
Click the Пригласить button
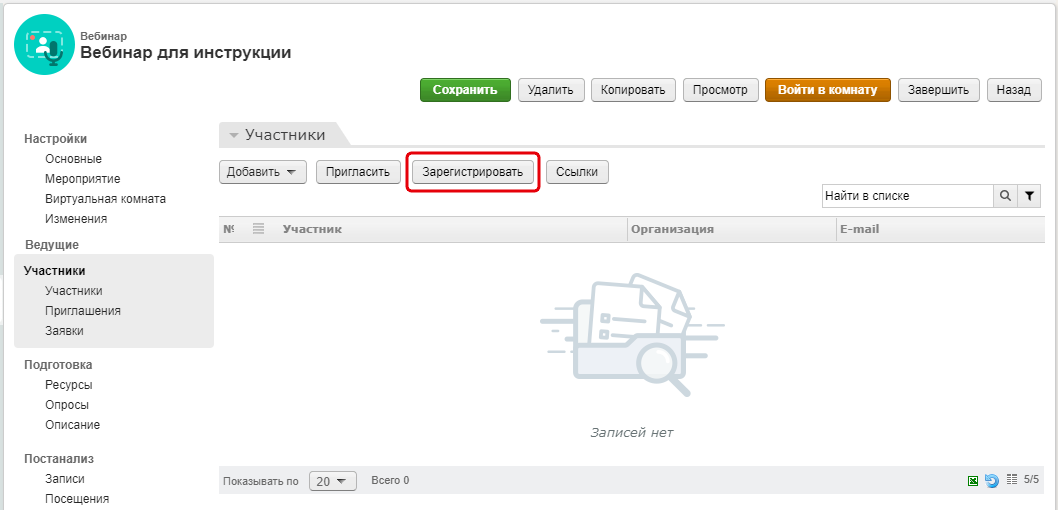[x=358, y=171]
